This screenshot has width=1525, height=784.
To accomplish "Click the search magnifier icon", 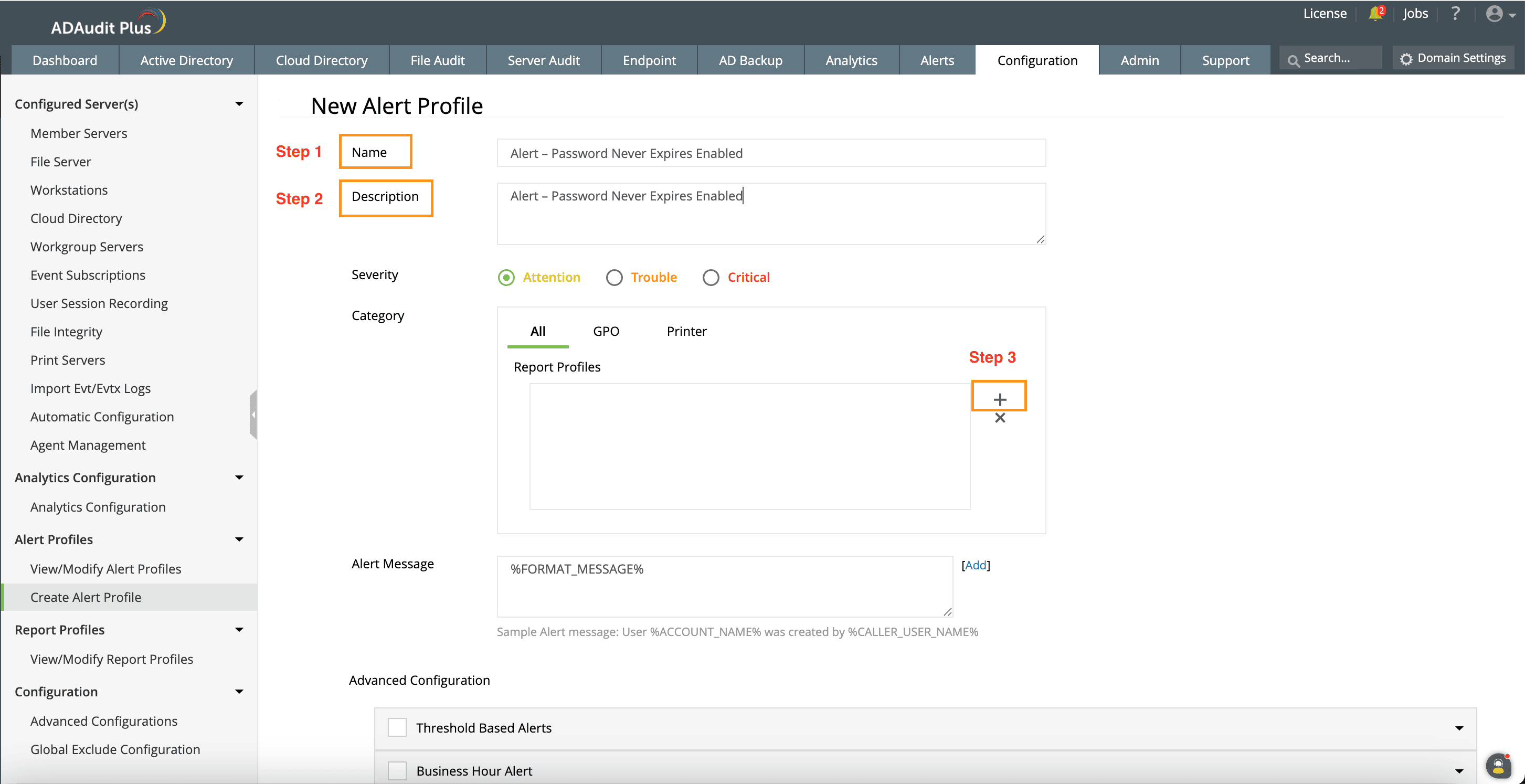I will (1294, 60).
